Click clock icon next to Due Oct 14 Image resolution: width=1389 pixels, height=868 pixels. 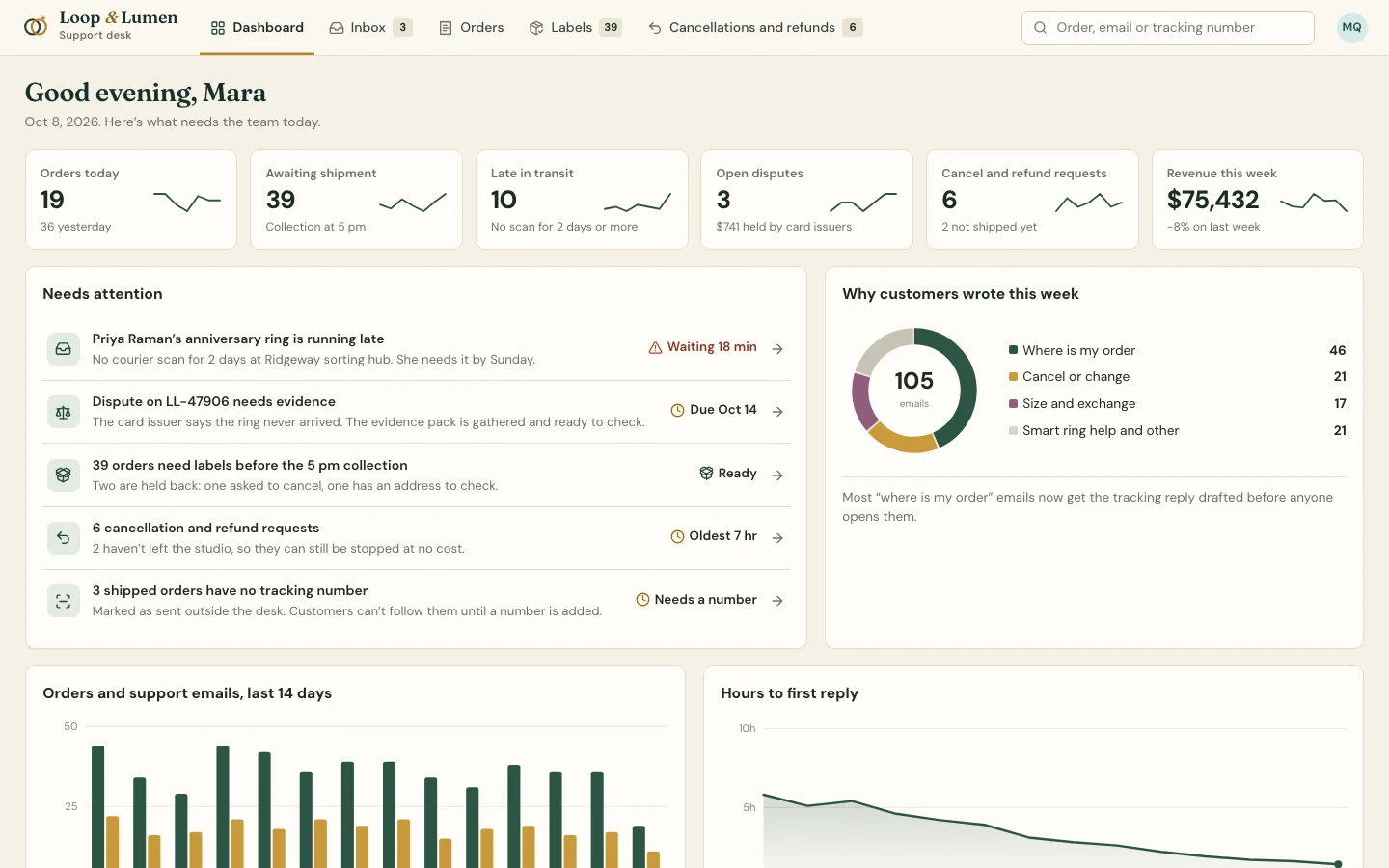(677, 410)
